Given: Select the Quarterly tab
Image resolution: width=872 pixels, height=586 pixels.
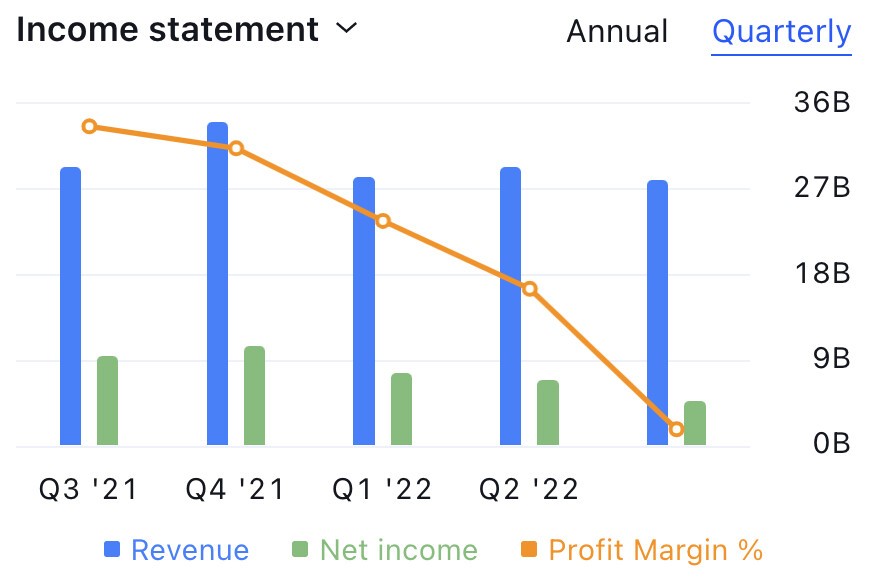Looking at the screenshot, I should [781, 32].
